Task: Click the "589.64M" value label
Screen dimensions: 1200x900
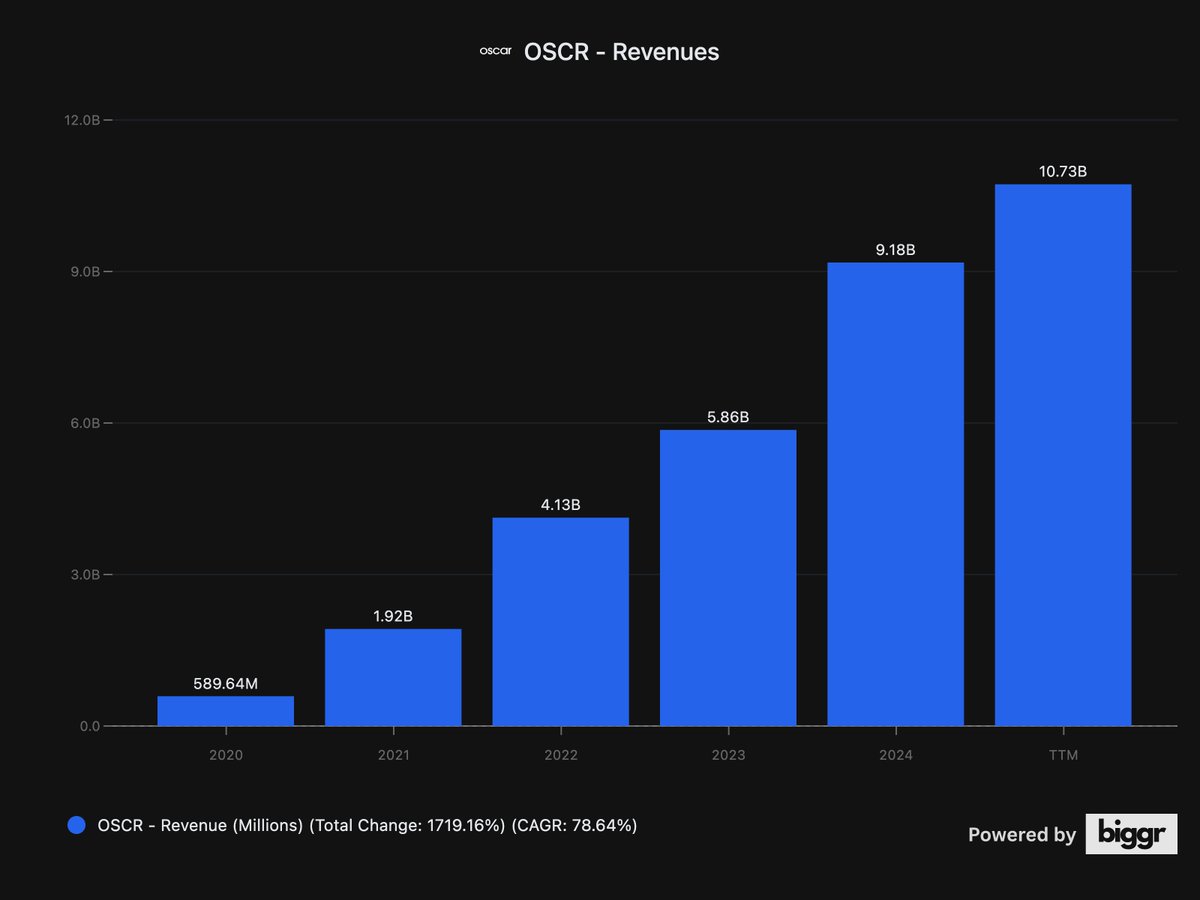Action: point(226,684)
